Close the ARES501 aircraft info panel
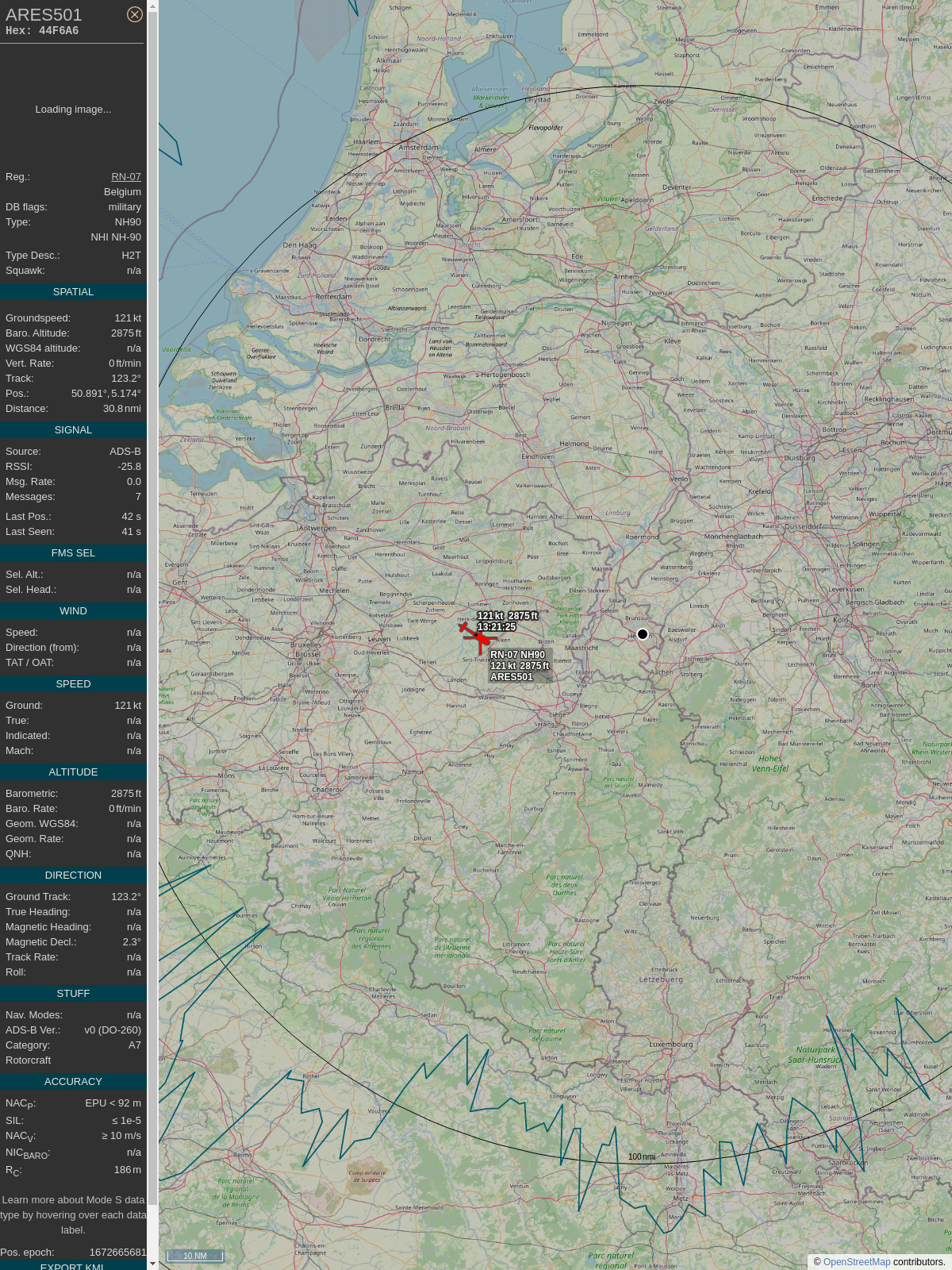 click(x=135, y=14)
